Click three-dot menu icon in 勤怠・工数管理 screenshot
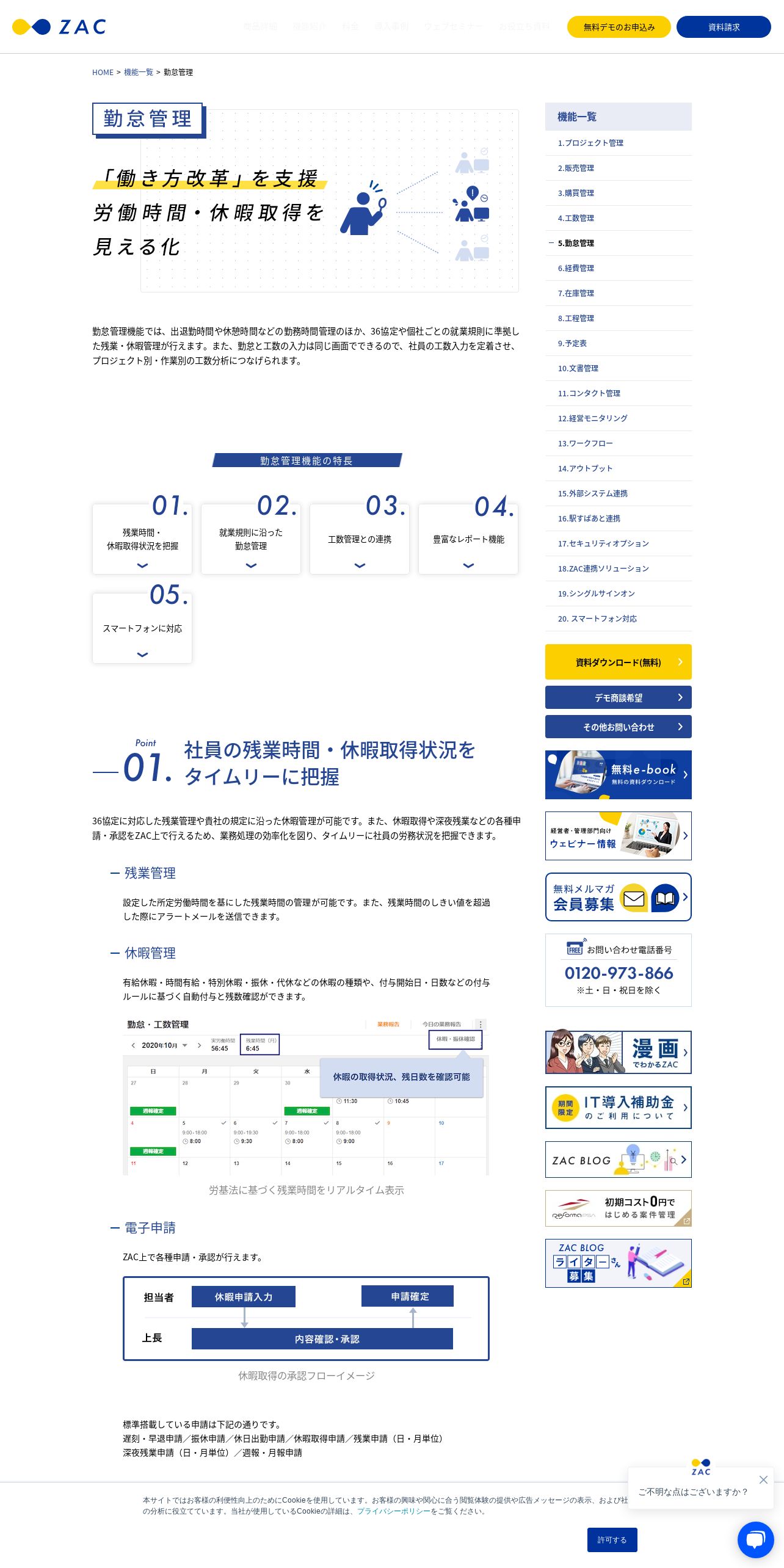784x1568 pixels. (481, 1024)
